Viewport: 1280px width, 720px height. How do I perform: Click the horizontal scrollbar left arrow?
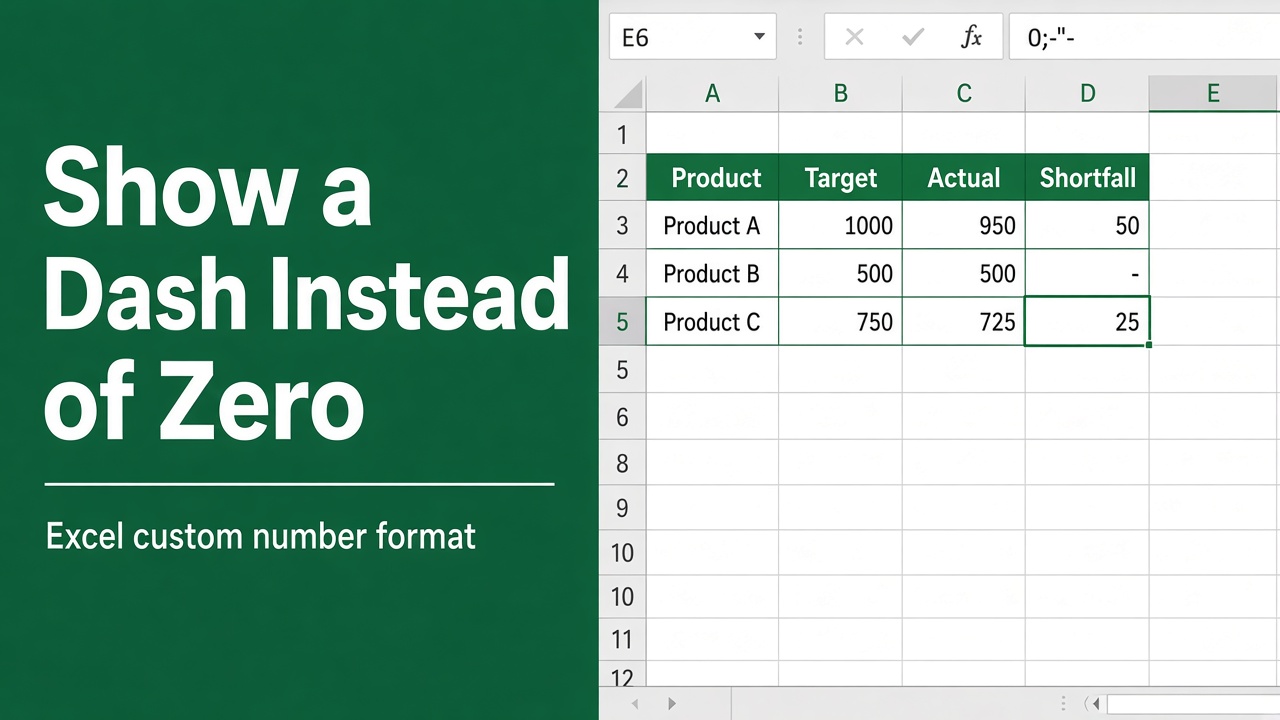tap(1096, 704)
